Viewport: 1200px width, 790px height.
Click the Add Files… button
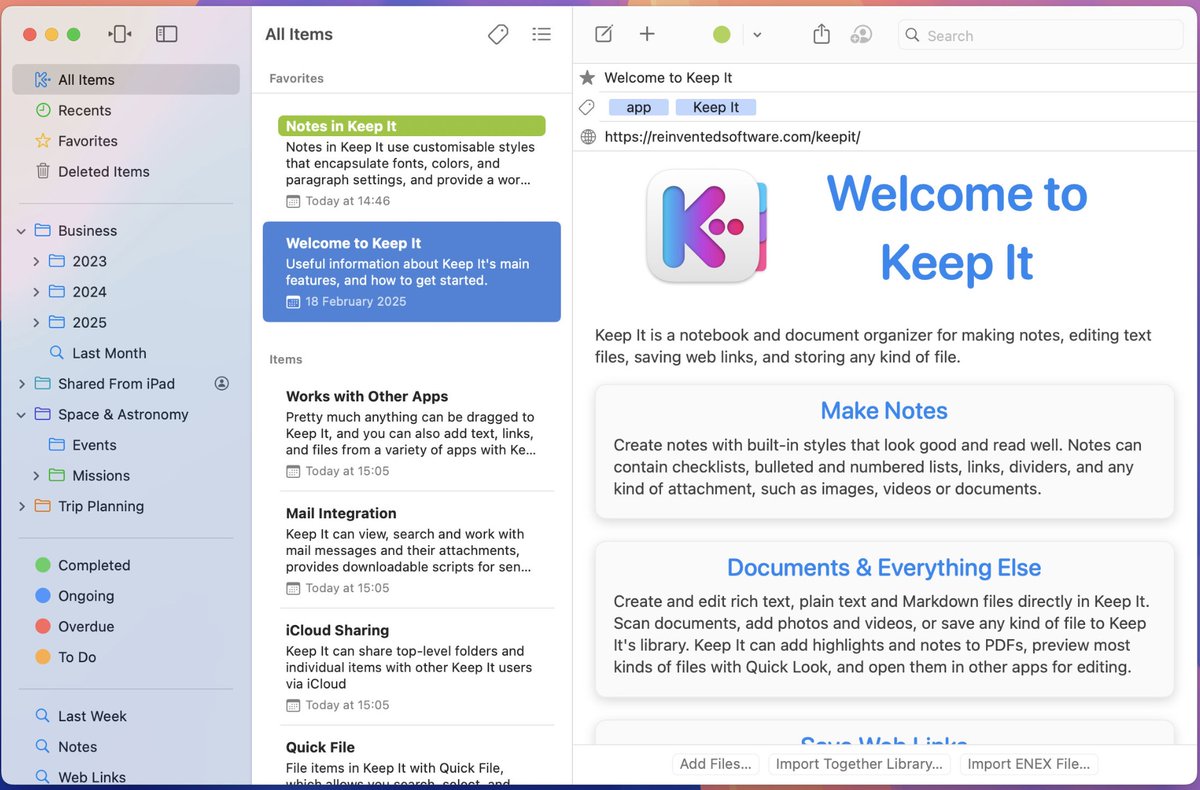tap(716, 764)
